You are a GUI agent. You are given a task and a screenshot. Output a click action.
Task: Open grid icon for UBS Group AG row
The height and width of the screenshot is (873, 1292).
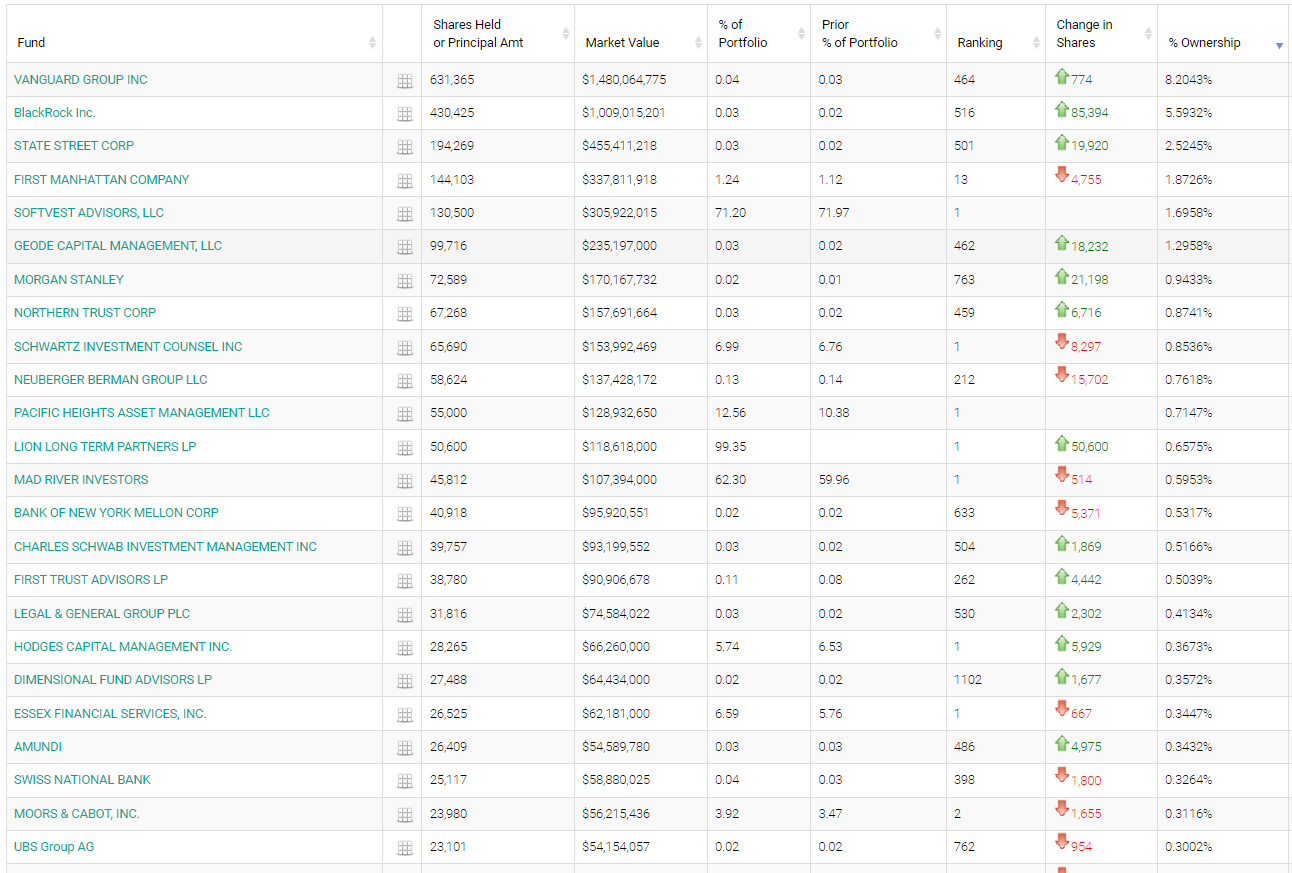(x=405, y=848)
